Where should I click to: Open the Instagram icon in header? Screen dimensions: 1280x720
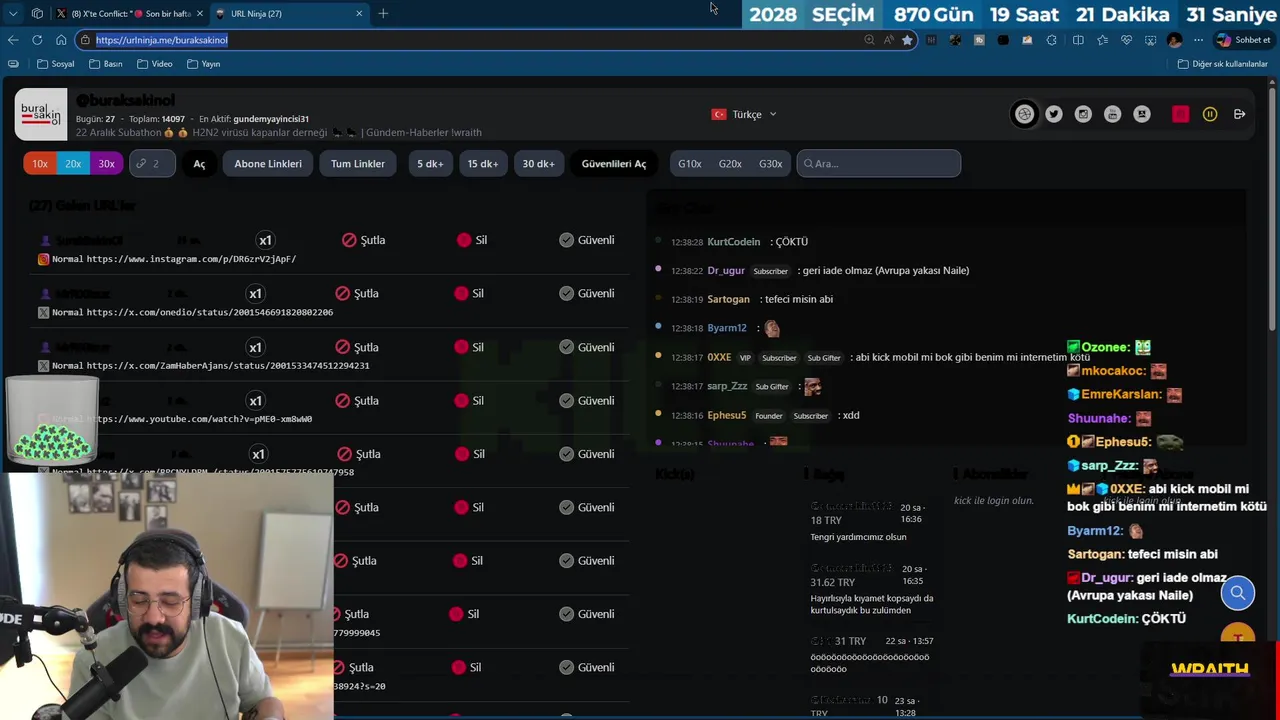[1083, 114]
